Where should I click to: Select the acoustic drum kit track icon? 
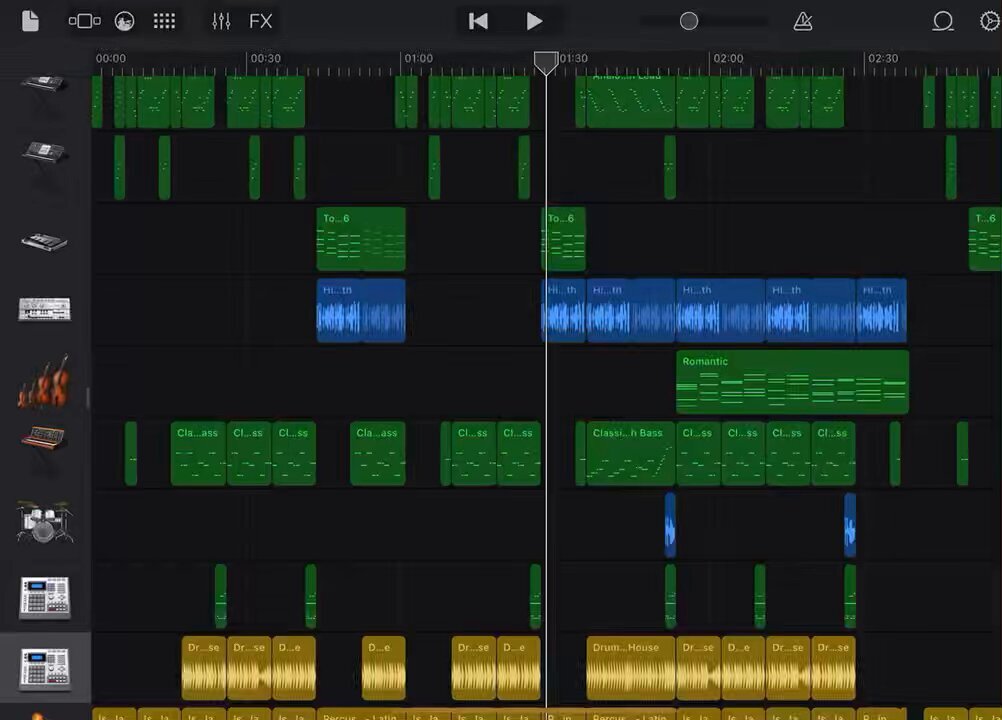(x=44, y=523)
